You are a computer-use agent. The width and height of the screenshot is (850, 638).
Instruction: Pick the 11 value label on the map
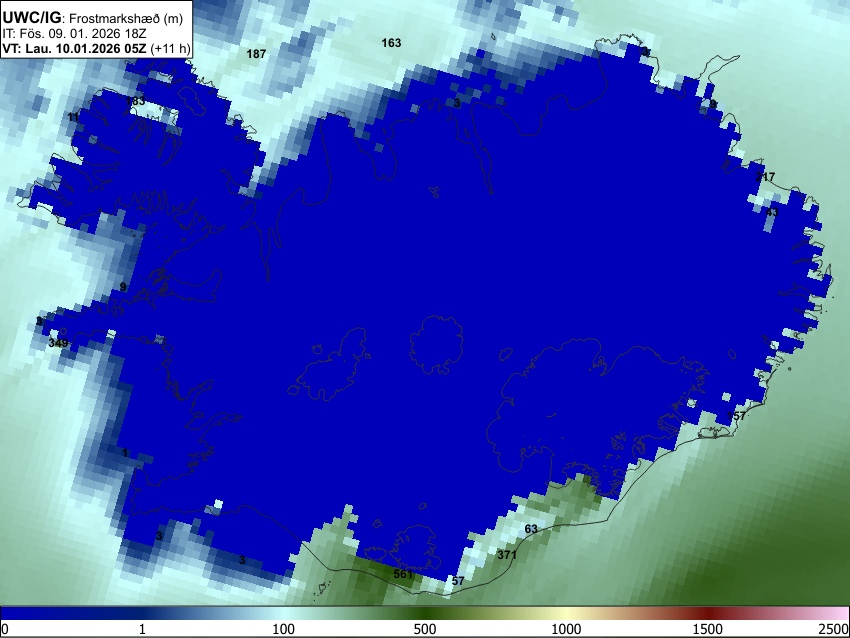click(74, 117)
